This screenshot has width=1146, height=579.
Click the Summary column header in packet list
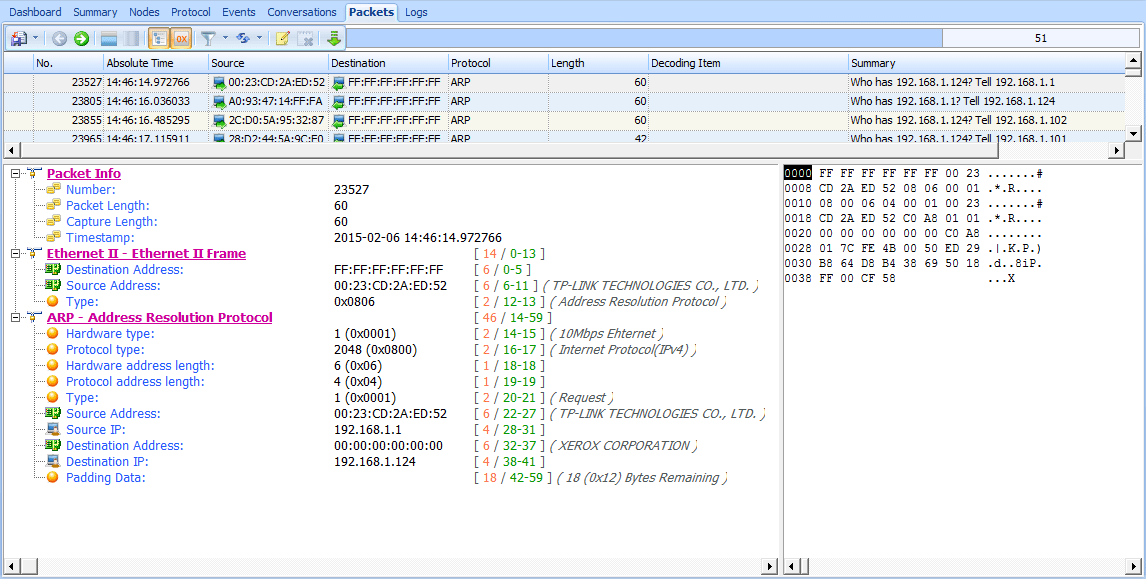[986, 63]
